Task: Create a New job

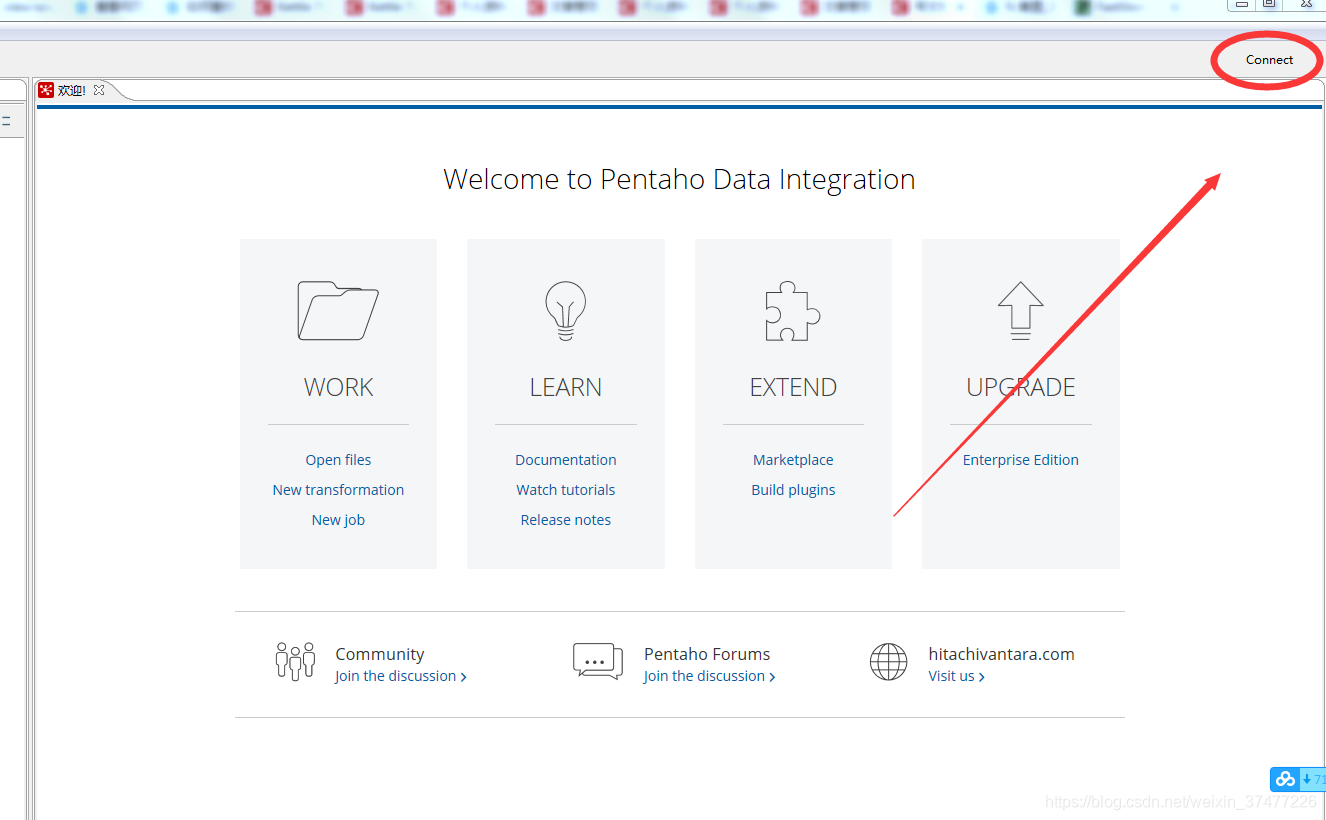Action: [x=338, y=520]
